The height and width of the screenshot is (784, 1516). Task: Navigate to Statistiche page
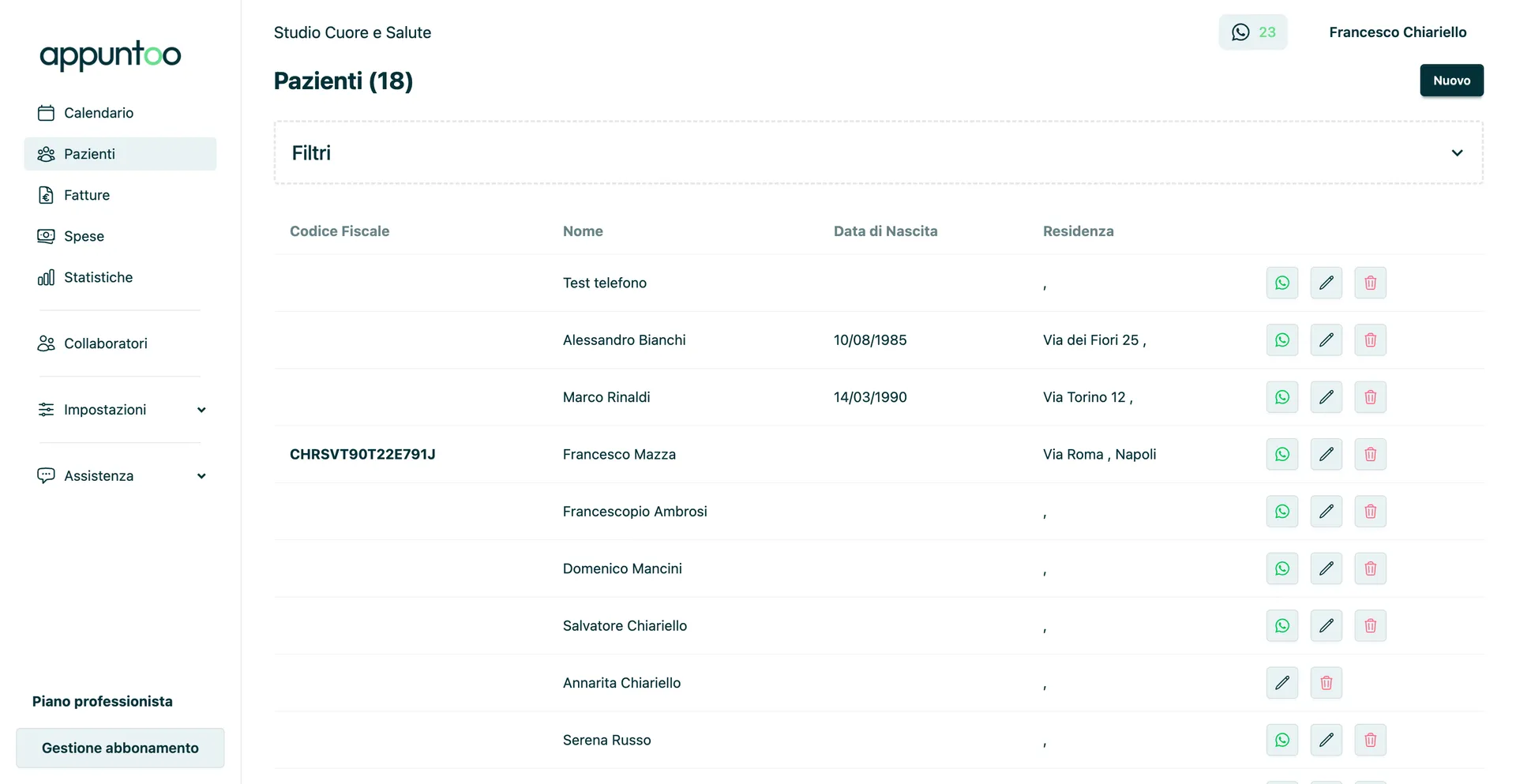point(98,277)
